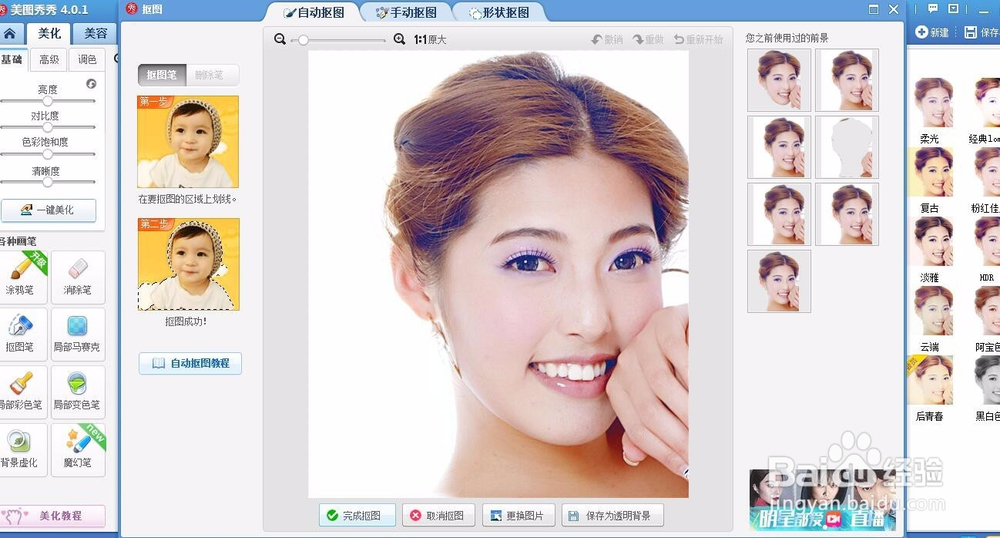Screen dimensions: 1000x538
Task: Select the 调色 sub-tab
Action: click(x=87, y=59)
